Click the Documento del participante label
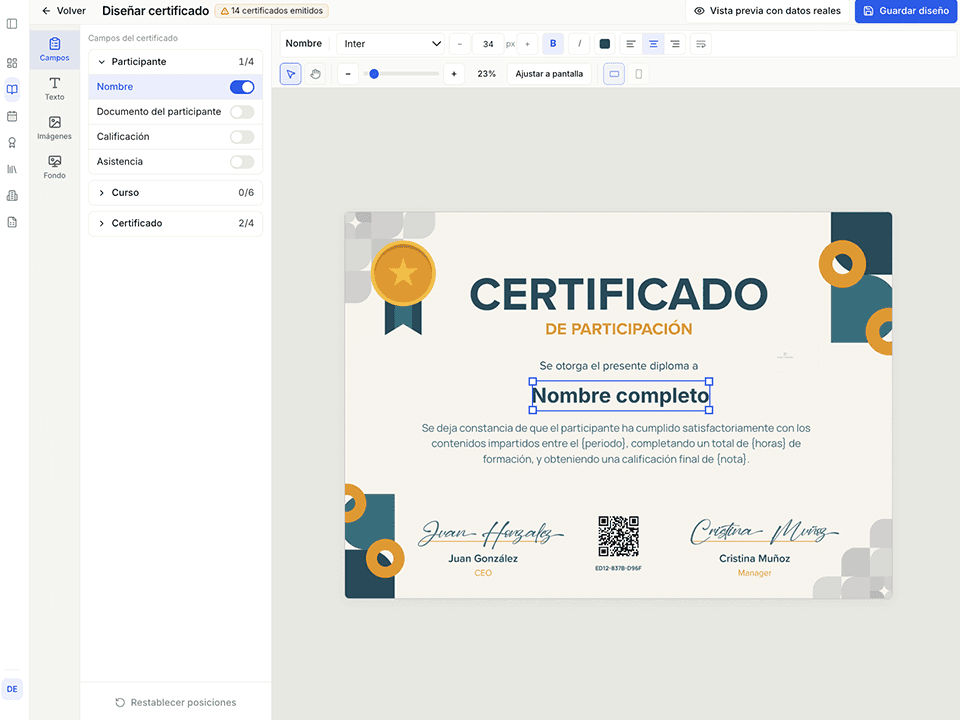This screenshot has width=960, height=720. tap(159, 112)
